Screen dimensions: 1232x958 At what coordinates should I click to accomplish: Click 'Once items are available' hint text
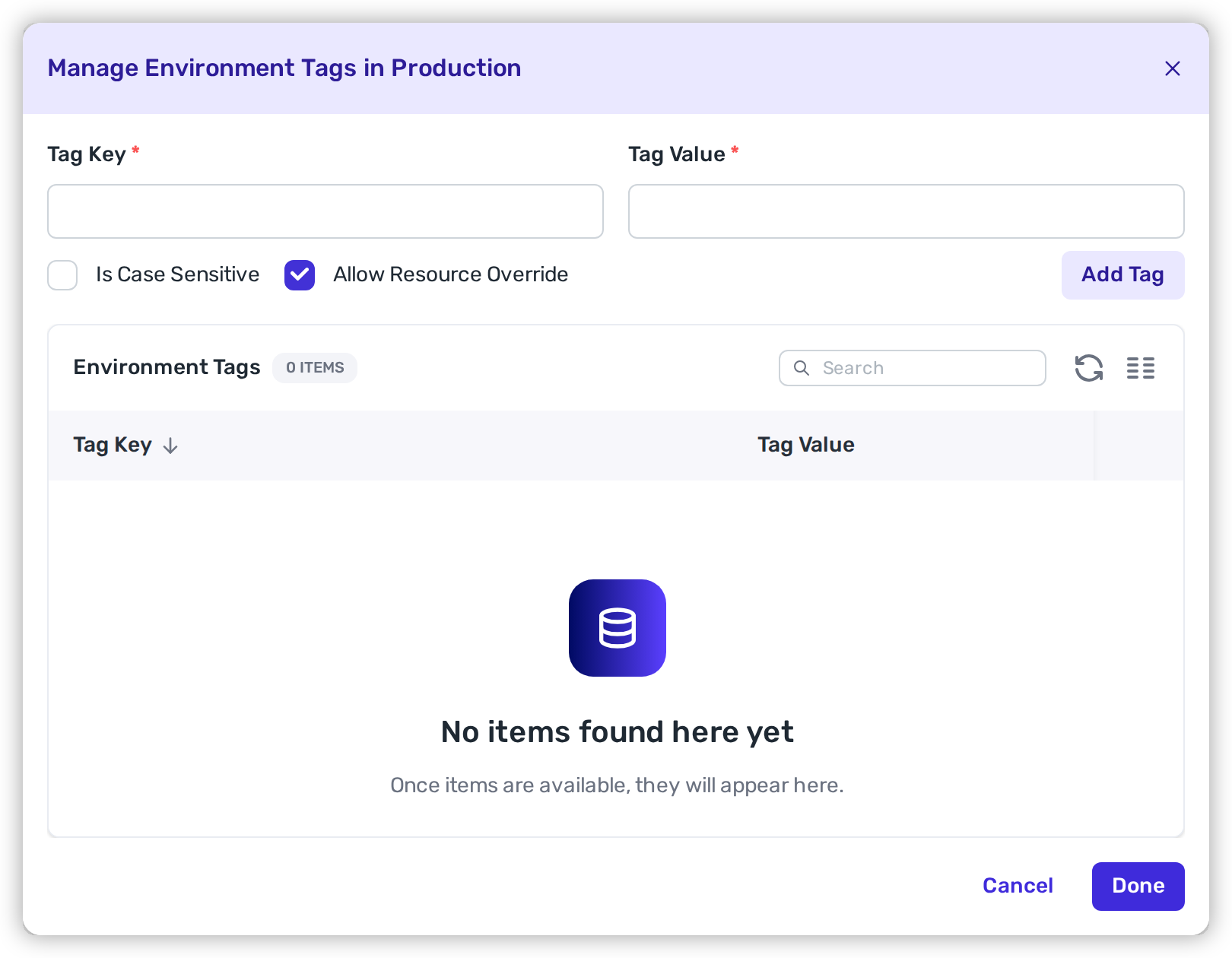[618, 785]
